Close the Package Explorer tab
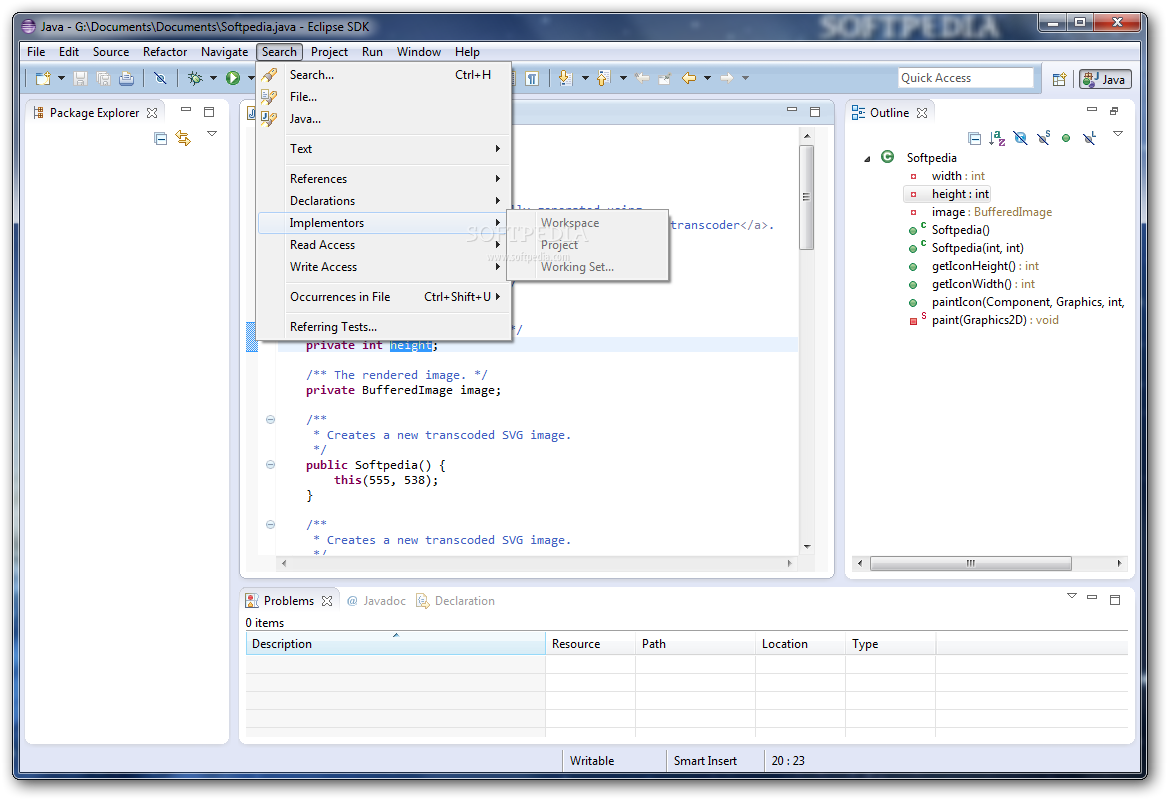Image resolution: width=1168 pixels, height=800 pixels. (x=152, y=113)
